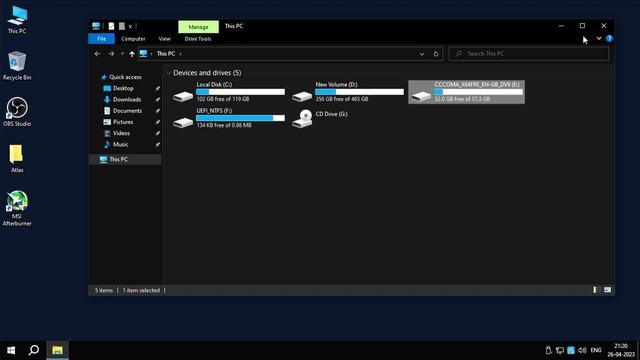Open the network tray icon

[x=560, y=350]
